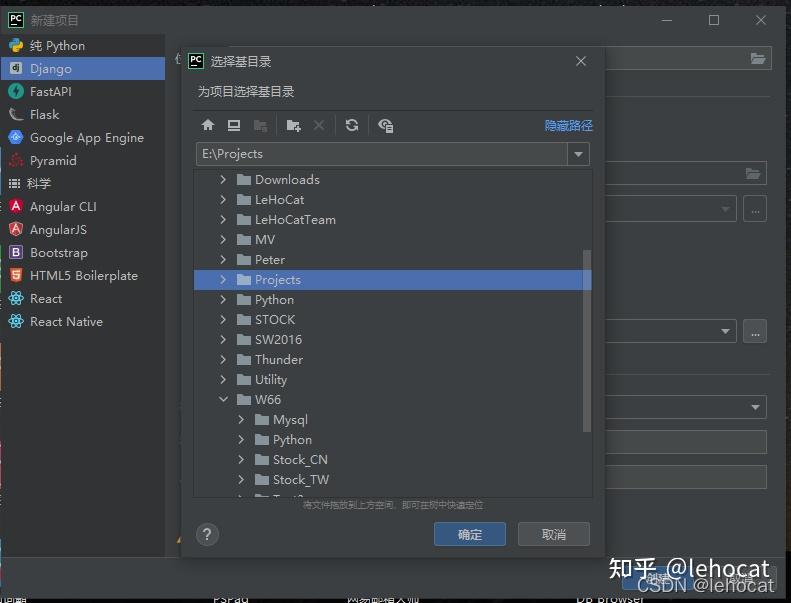Select React project type
Screen dimensions: 791x603
83,299
